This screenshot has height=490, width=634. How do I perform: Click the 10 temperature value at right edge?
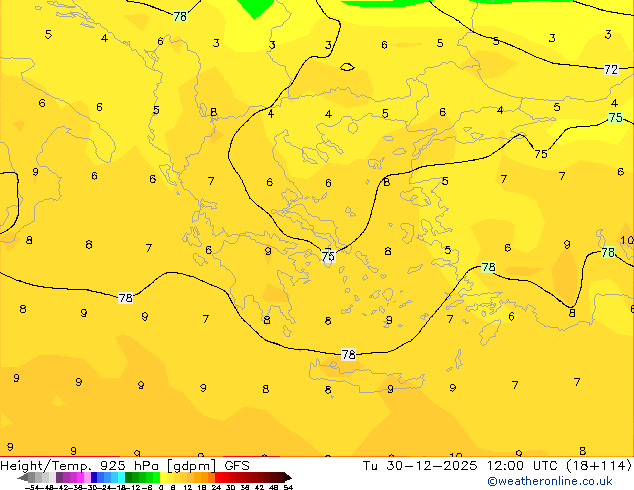[x=626, y=241]
